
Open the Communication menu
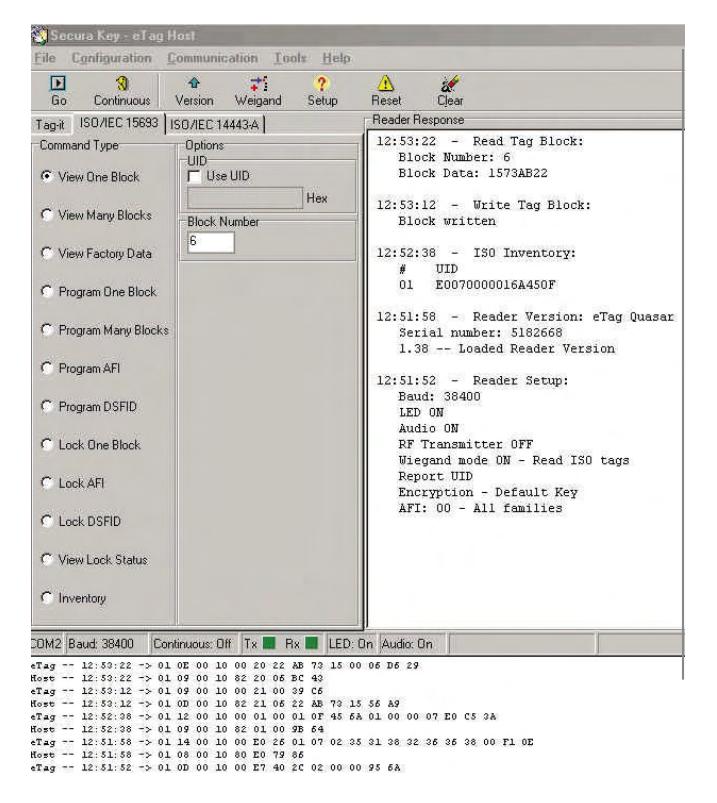(x=213, y=58)
